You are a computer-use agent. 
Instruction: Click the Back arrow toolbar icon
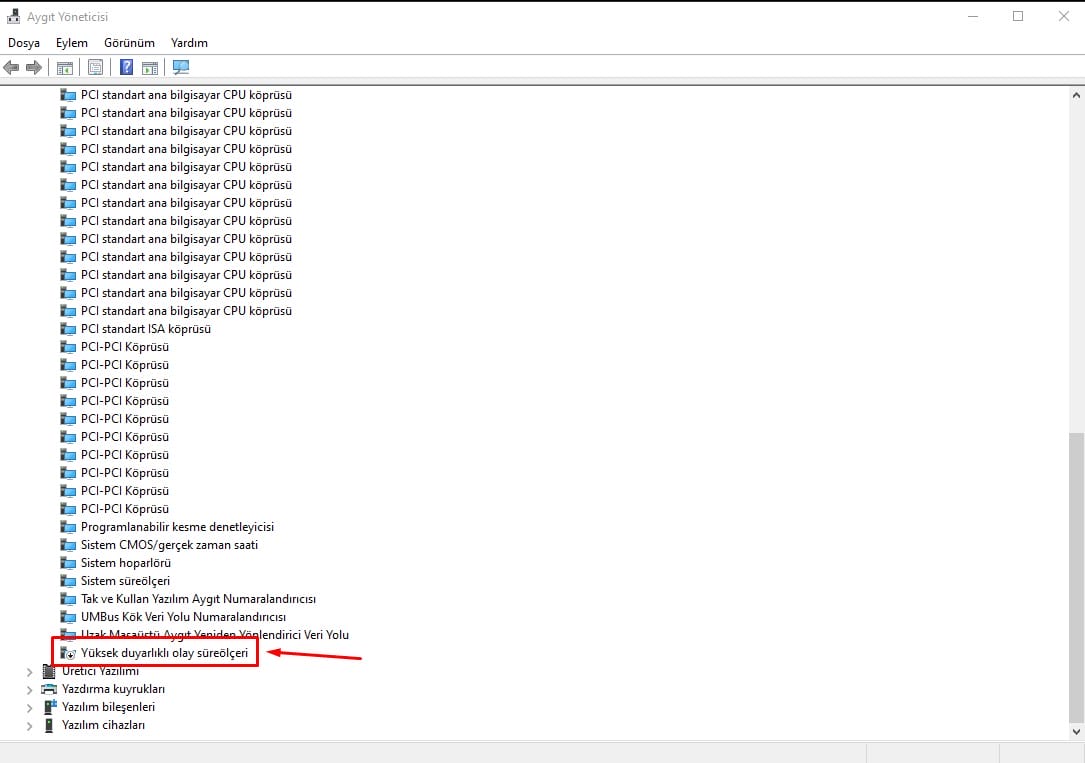point(12,68)
